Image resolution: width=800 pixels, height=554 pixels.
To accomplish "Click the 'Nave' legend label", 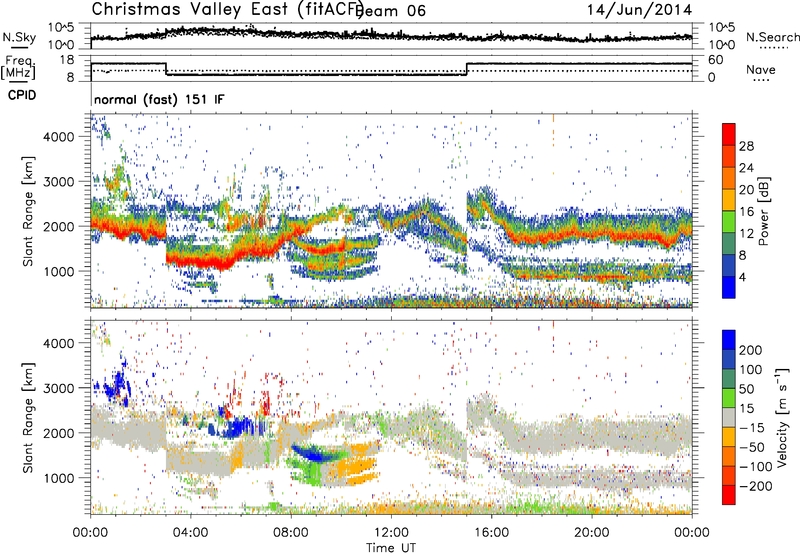I will 760,70.
